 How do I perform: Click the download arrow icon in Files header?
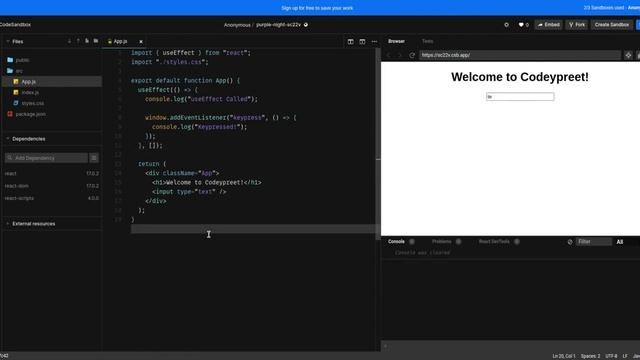click(69, 41)
